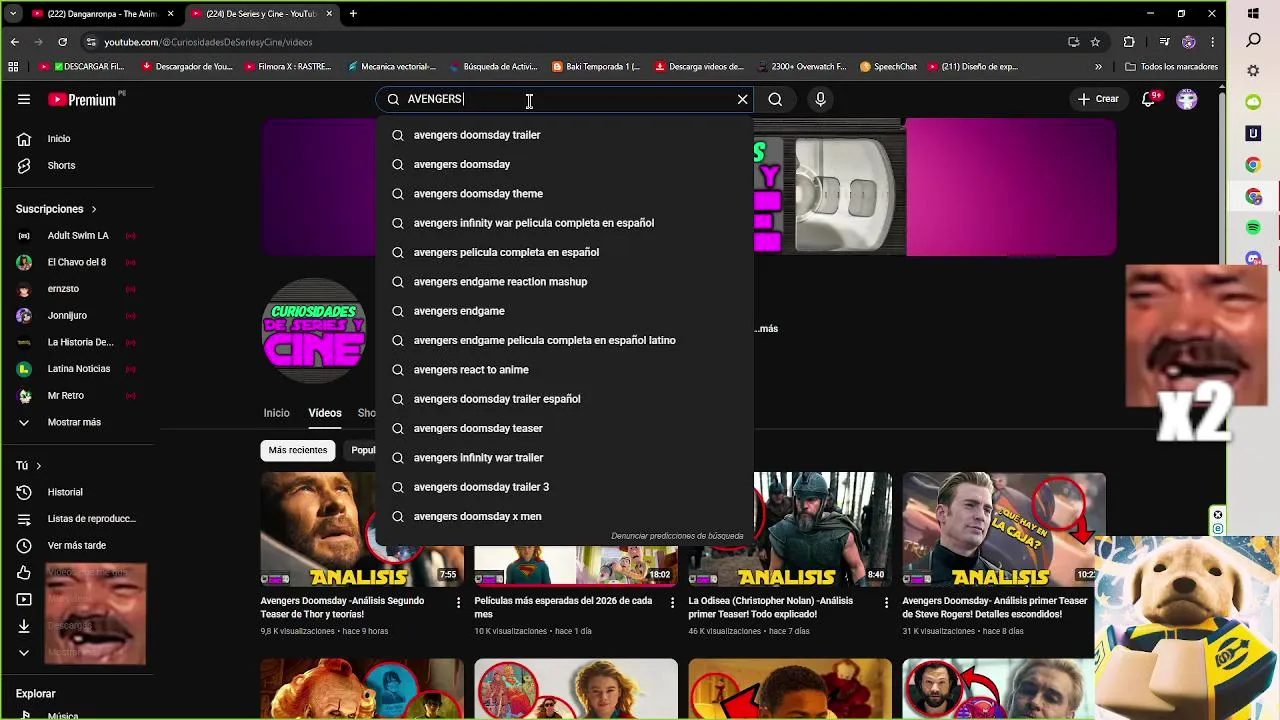Choose avengers doomsday teaser suggestion
Screen dimensions: 1280x720
(x=564, y=428)
